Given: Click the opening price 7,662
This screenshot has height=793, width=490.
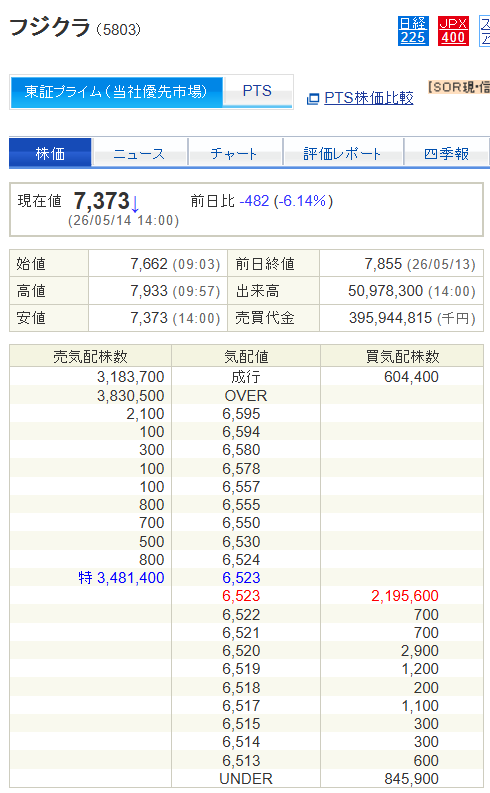Looking at the screenshot, I should coord(149,263).
